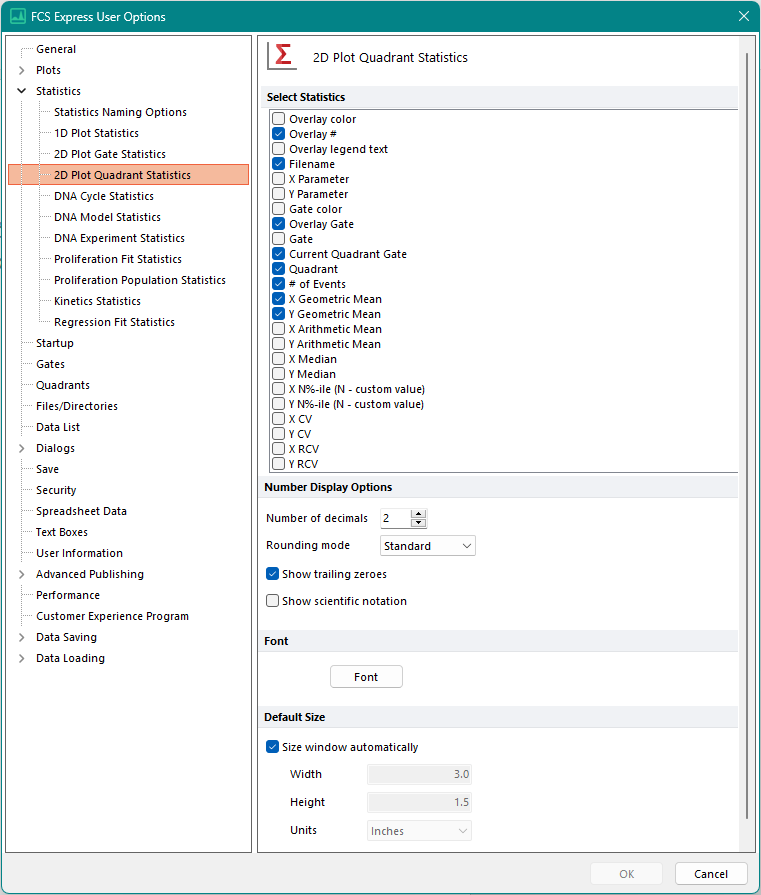Check the Gate color option

pyautogui.click(x=279, y=209)
